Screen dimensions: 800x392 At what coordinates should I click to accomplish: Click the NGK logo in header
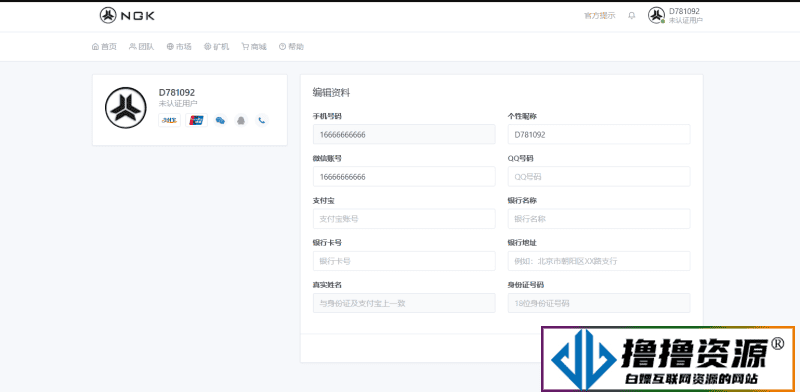[127, 15]
